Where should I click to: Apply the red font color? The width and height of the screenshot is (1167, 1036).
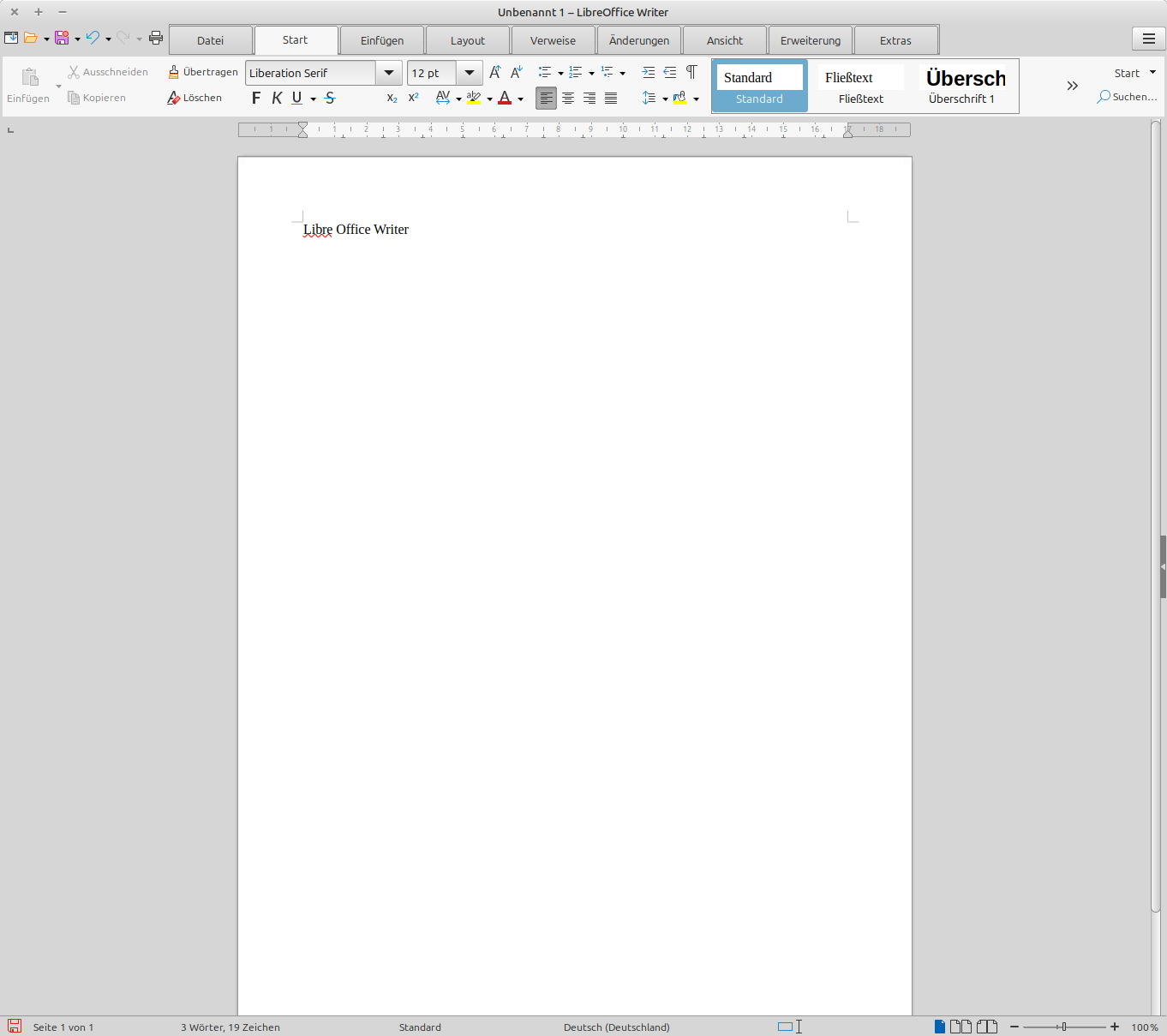[x=505, y=99]
